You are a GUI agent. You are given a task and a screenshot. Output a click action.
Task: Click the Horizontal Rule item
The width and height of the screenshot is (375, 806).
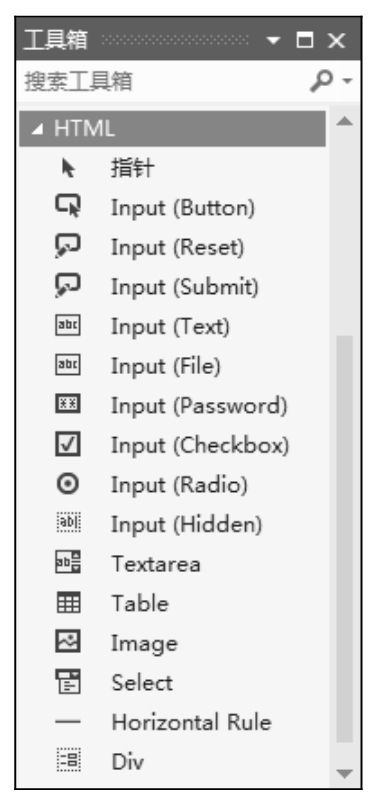coord(173,722)
